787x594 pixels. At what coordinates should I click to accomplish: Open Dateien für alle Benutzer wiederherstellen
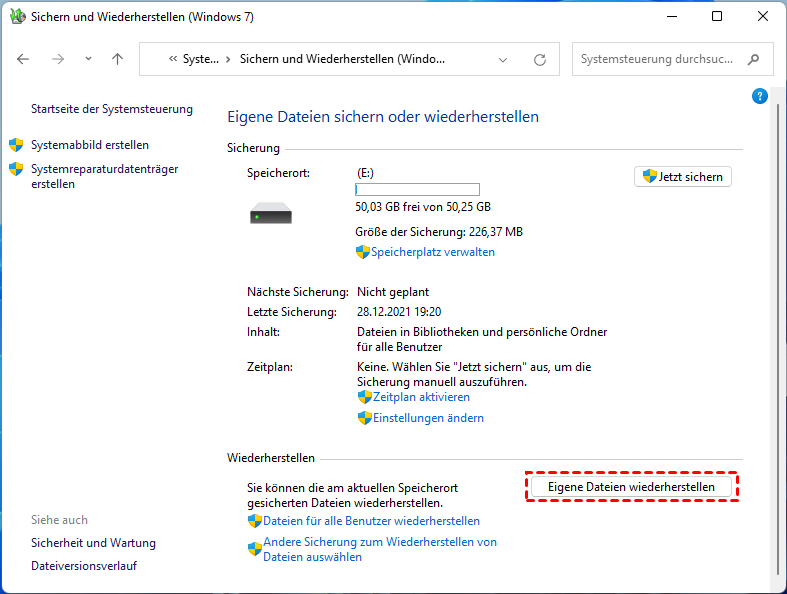[x=371, y=521]
